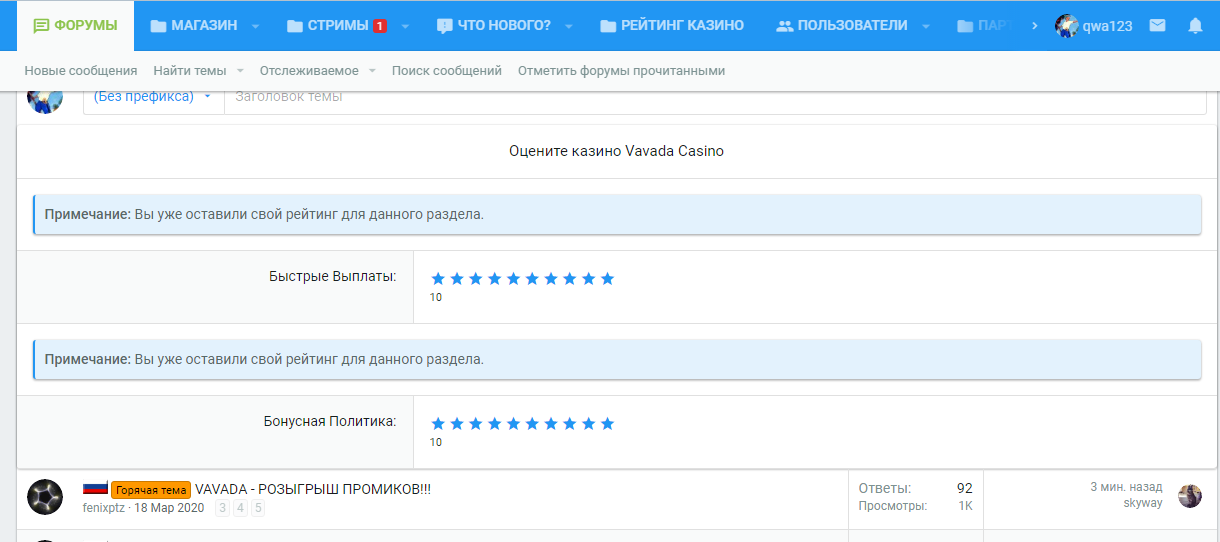
Task: Click the qwa123 avatar image
Action: [x=1067, y=26]
